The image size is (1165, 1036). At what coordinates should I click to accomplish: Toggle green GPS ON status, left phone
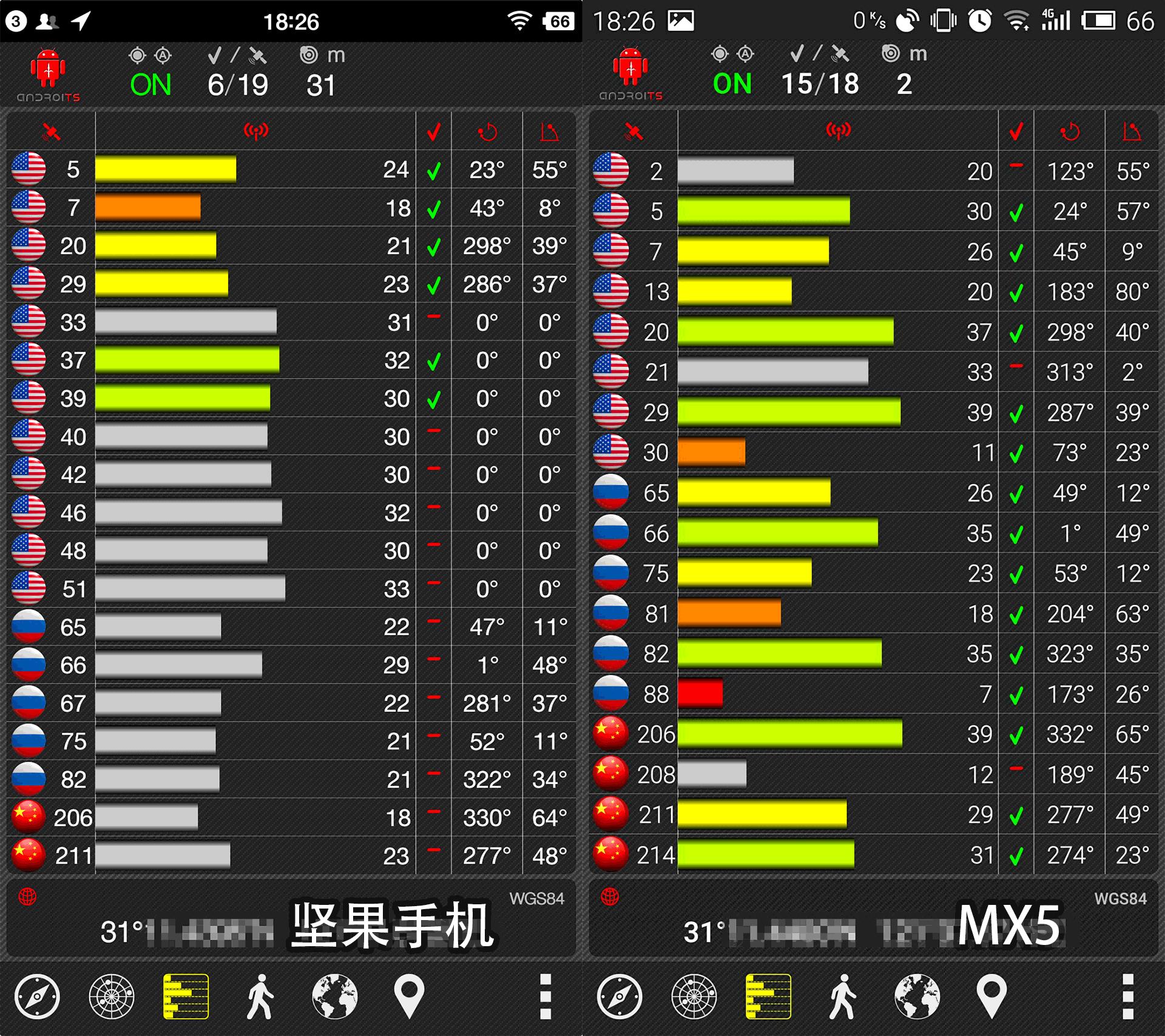tap(150, 85)
